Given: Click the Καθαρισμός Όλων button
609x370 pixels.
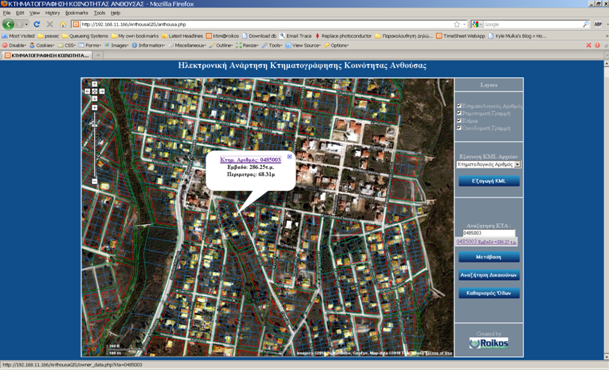Looking at the screenshot, I should click(489, 293).
